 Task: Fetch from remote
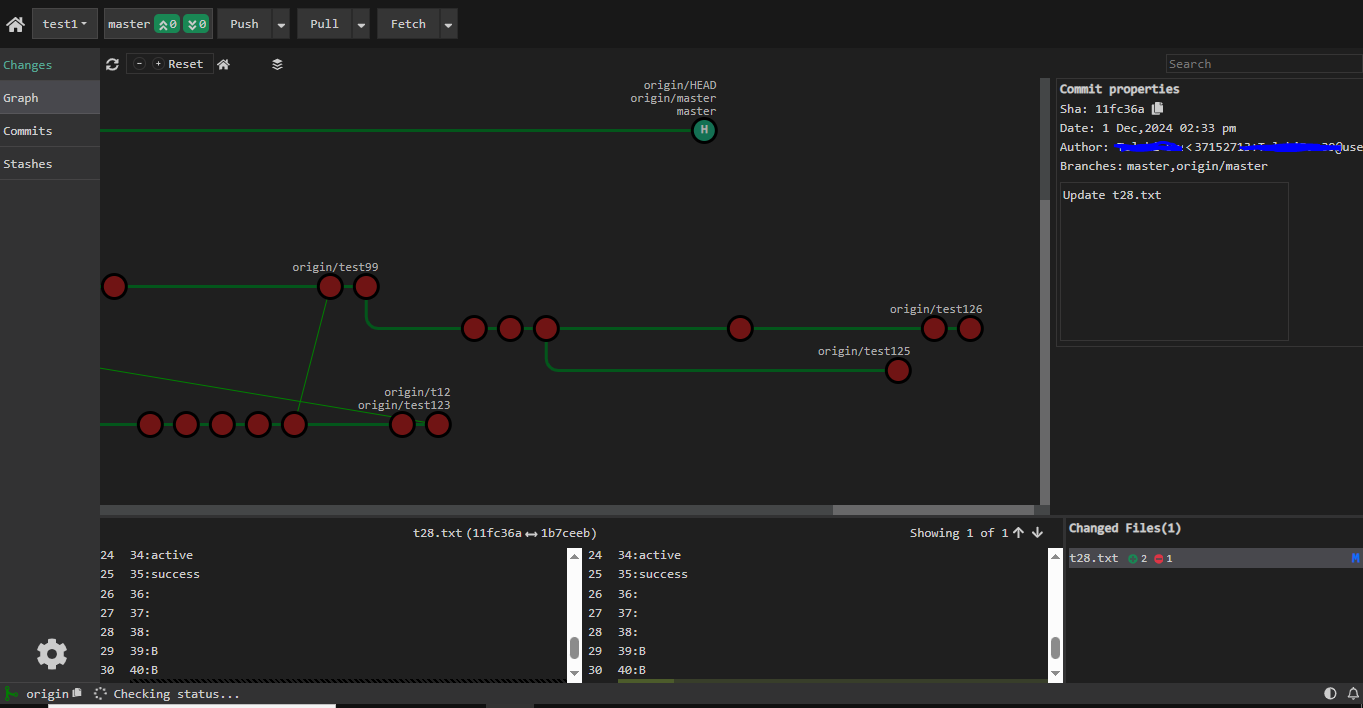point(408,24)
